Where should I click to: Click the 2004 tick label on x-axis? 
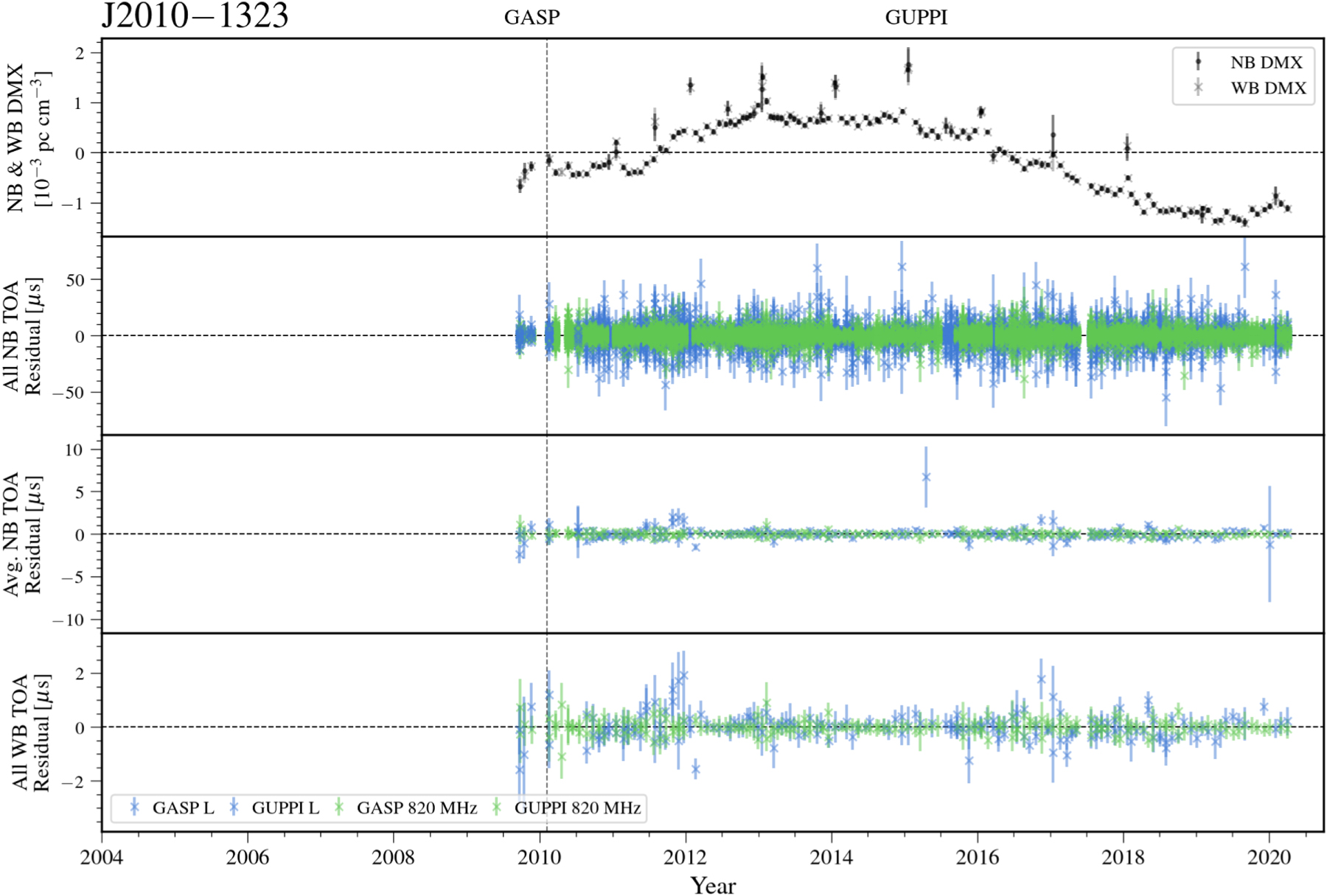pos(102,858)
